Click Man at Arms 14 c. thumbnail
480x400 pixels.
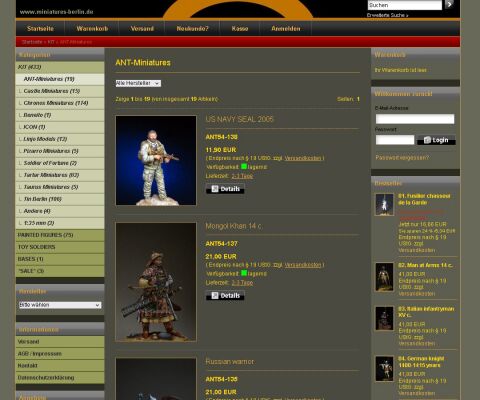(x=384, y=277)
